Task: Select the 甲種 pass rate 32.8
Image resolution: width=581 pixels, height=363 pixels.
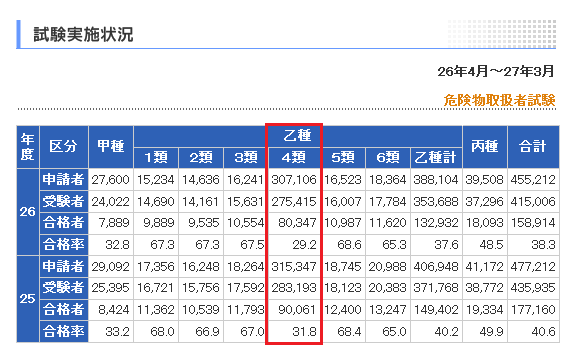Action: click(111, 245)
